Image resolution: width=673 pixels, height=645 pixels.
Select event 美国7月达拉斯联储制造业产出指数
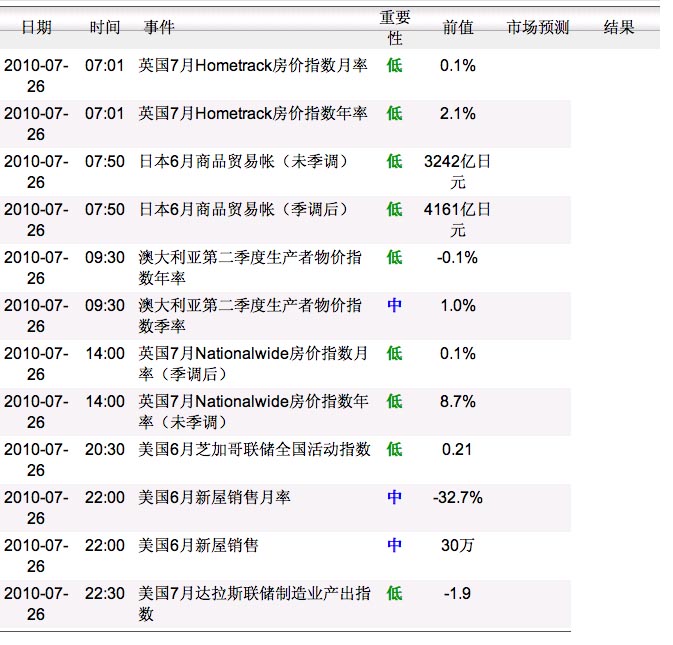[255, 604]
